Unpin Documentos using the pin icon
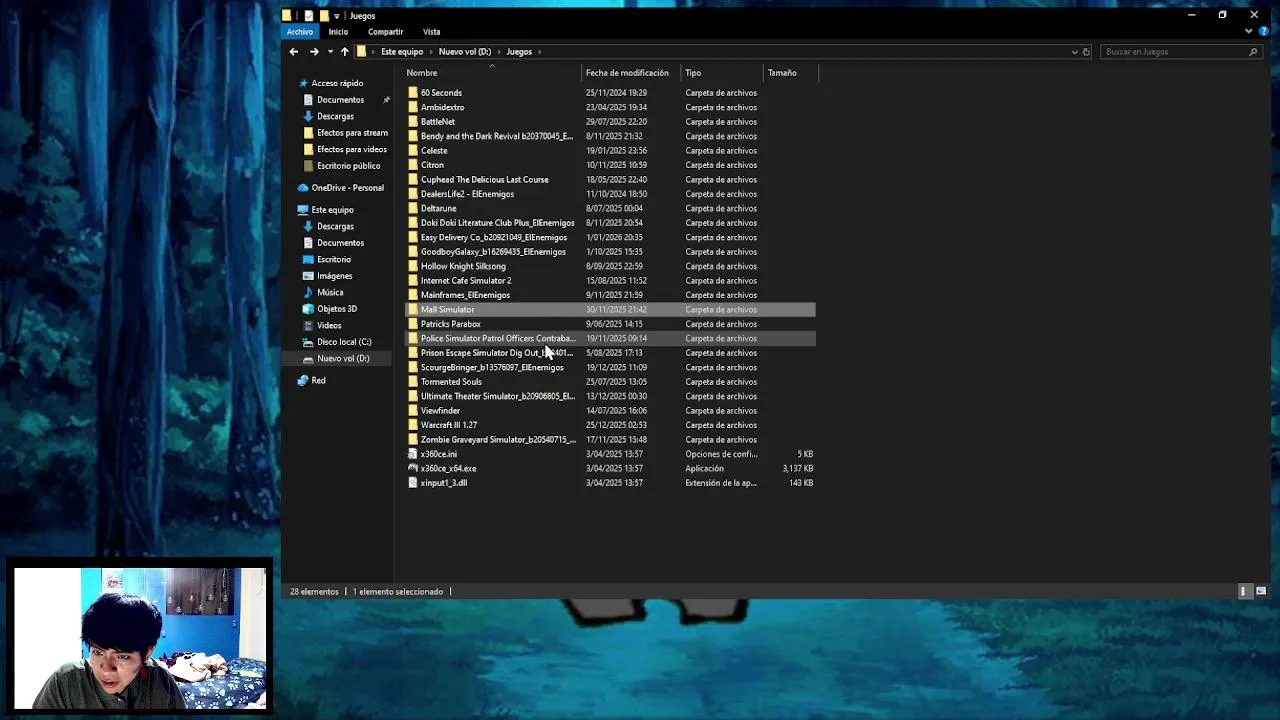This screenshot has width=1280, height=720. point(387,100)
